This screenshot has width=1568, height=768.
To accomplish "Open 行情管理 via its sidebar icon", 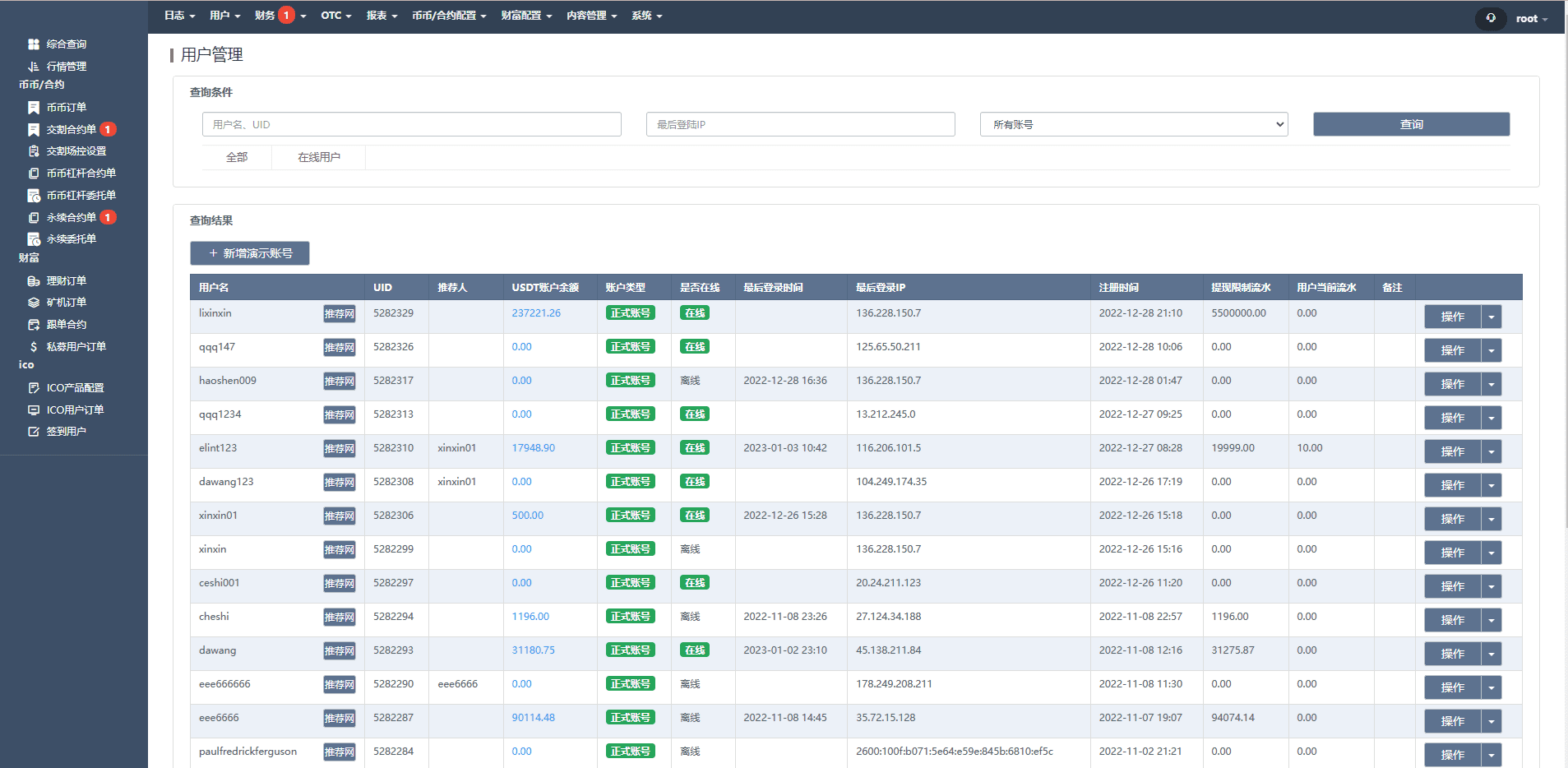I will [34, 67].
